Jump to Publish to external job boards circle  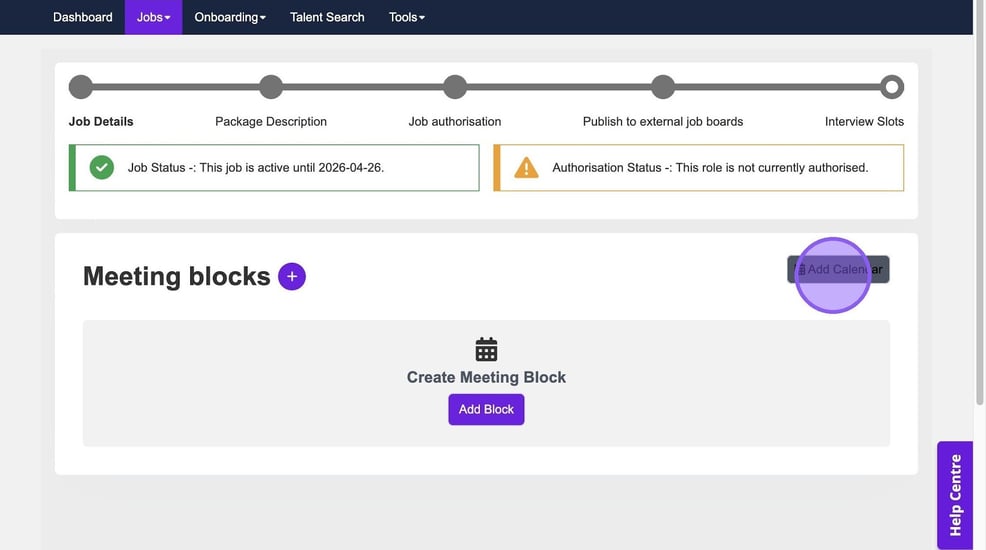tap(663, 87)
